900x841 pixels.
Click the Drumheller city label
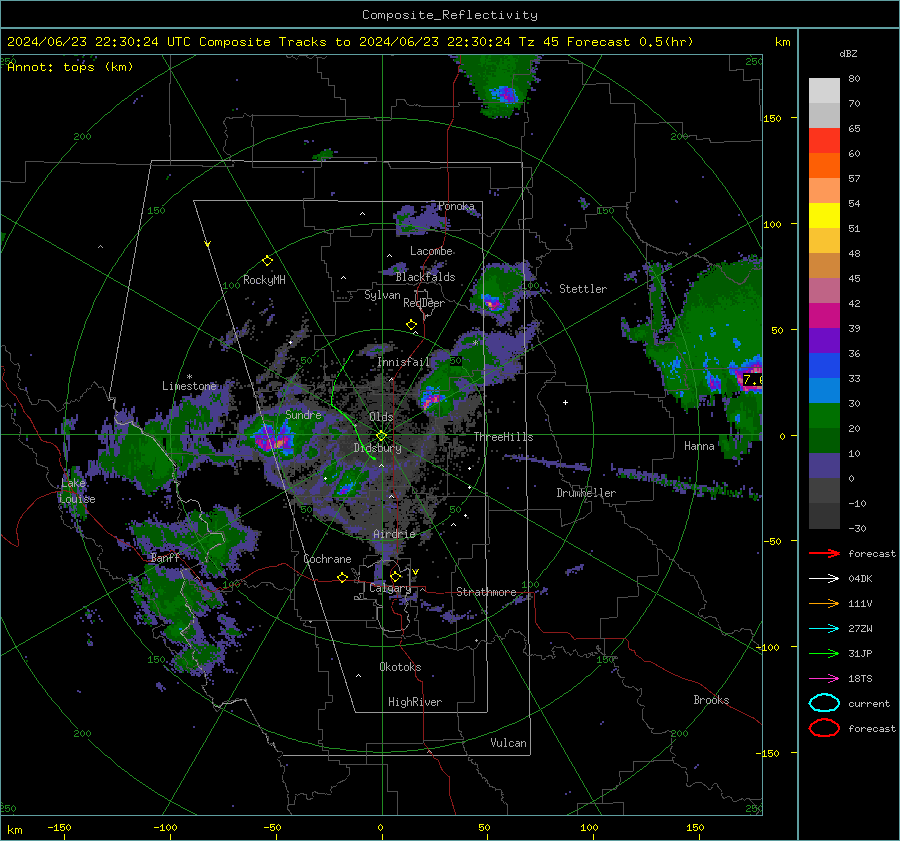pos(586,493)
